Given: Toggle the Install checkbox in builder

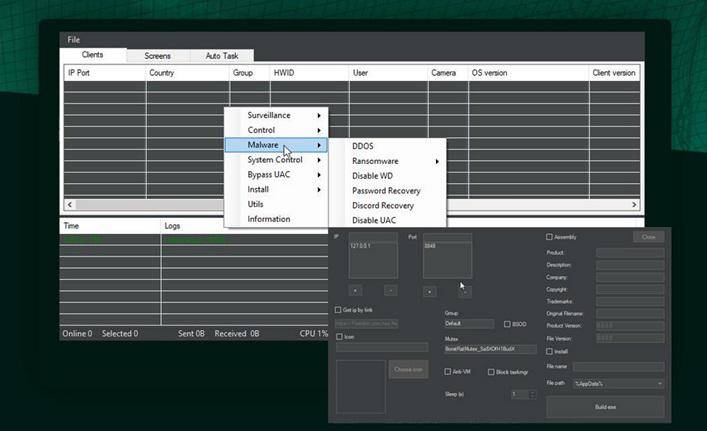Looking at the screenshot, I should point(549,351).
